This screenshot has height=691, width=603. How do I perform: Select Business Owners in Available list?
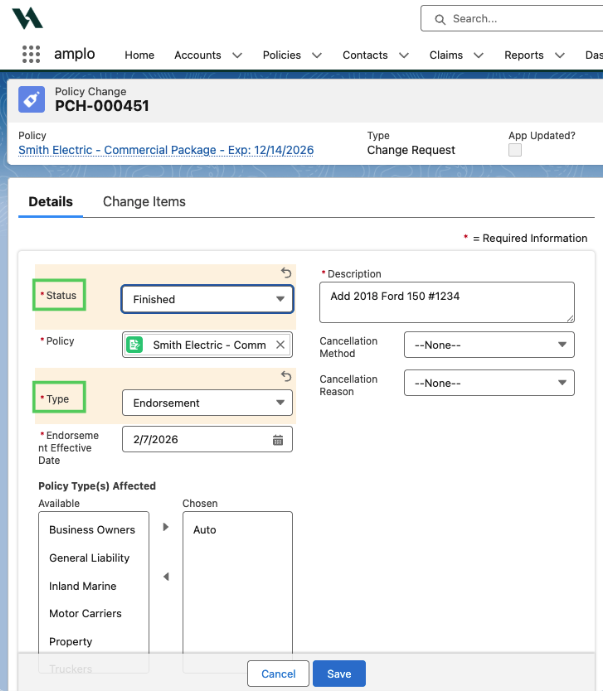pyautogui.click(x=92, y=530)
